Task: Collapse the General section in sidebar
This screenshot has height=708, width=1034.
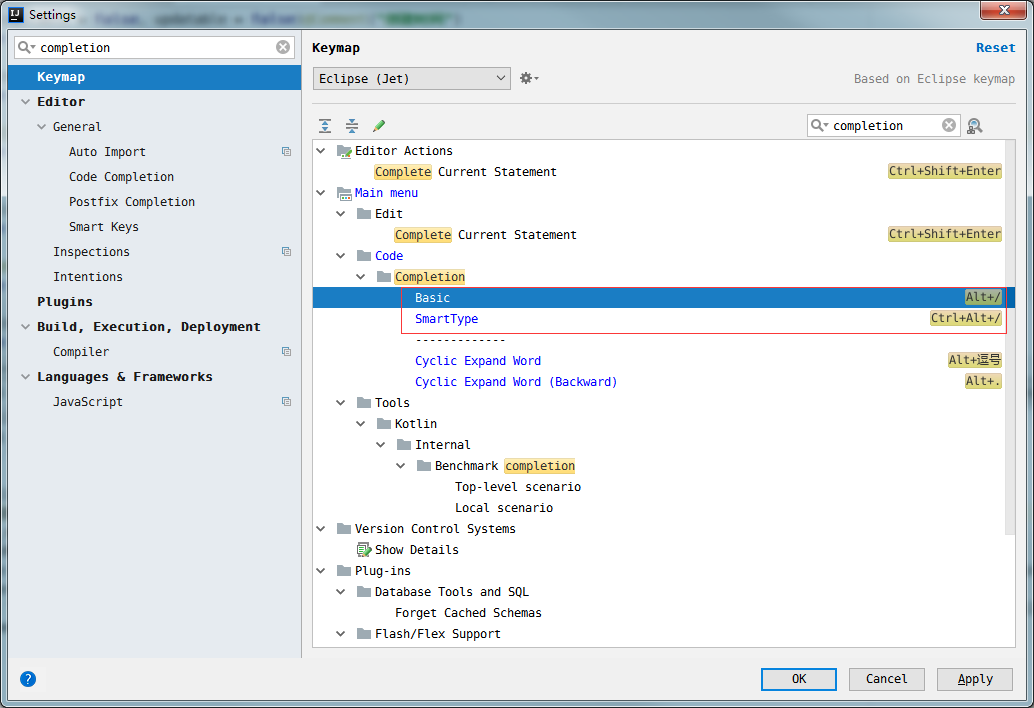Action: pos(42,127)
